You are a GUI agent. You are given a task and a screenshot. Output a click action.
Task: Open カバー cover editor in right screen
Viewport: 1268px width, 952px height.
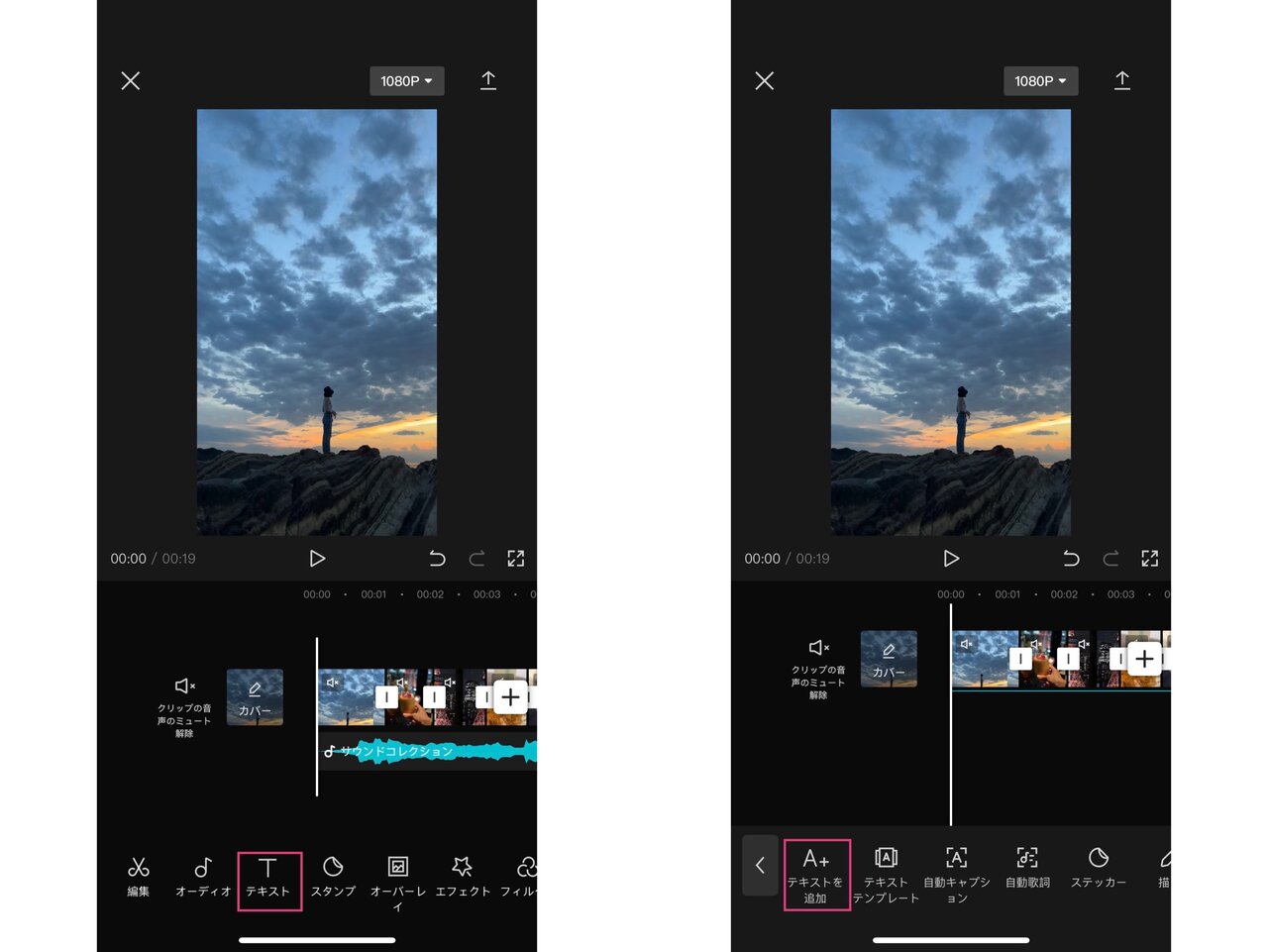889,659
